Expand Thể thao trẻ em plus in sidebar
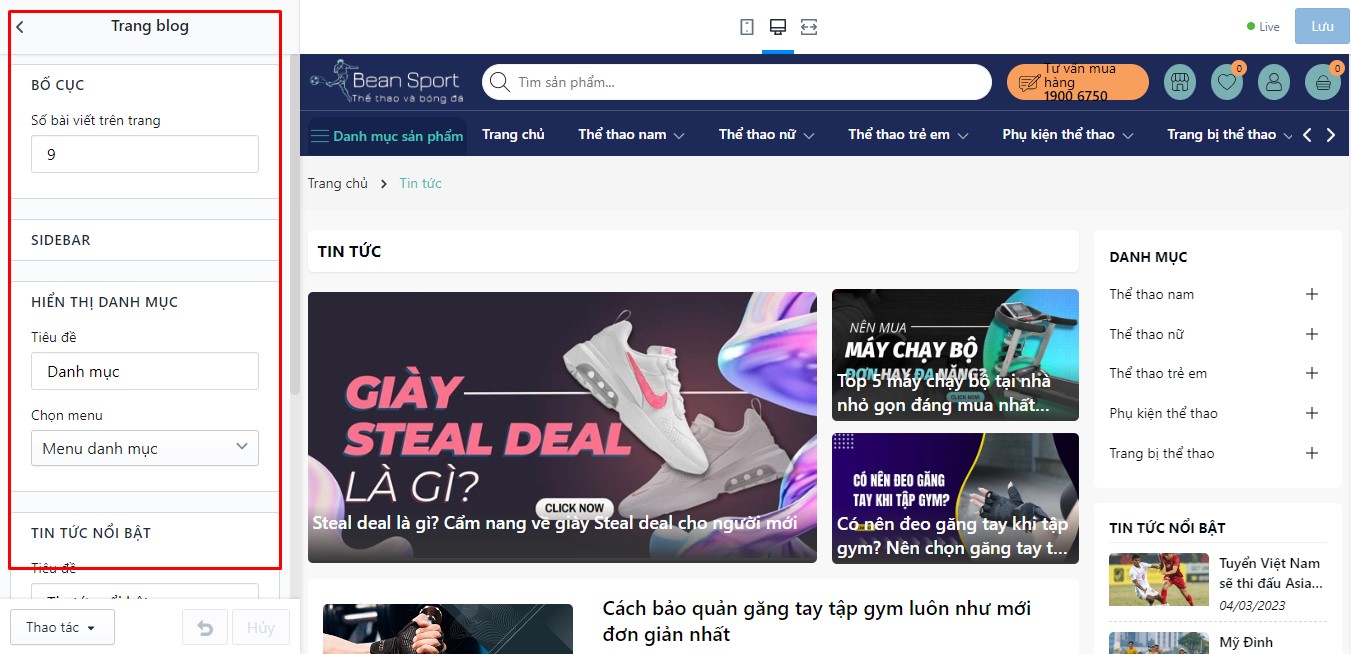Viewport: 1351px width, 654px height. [x=1312, y=373]
